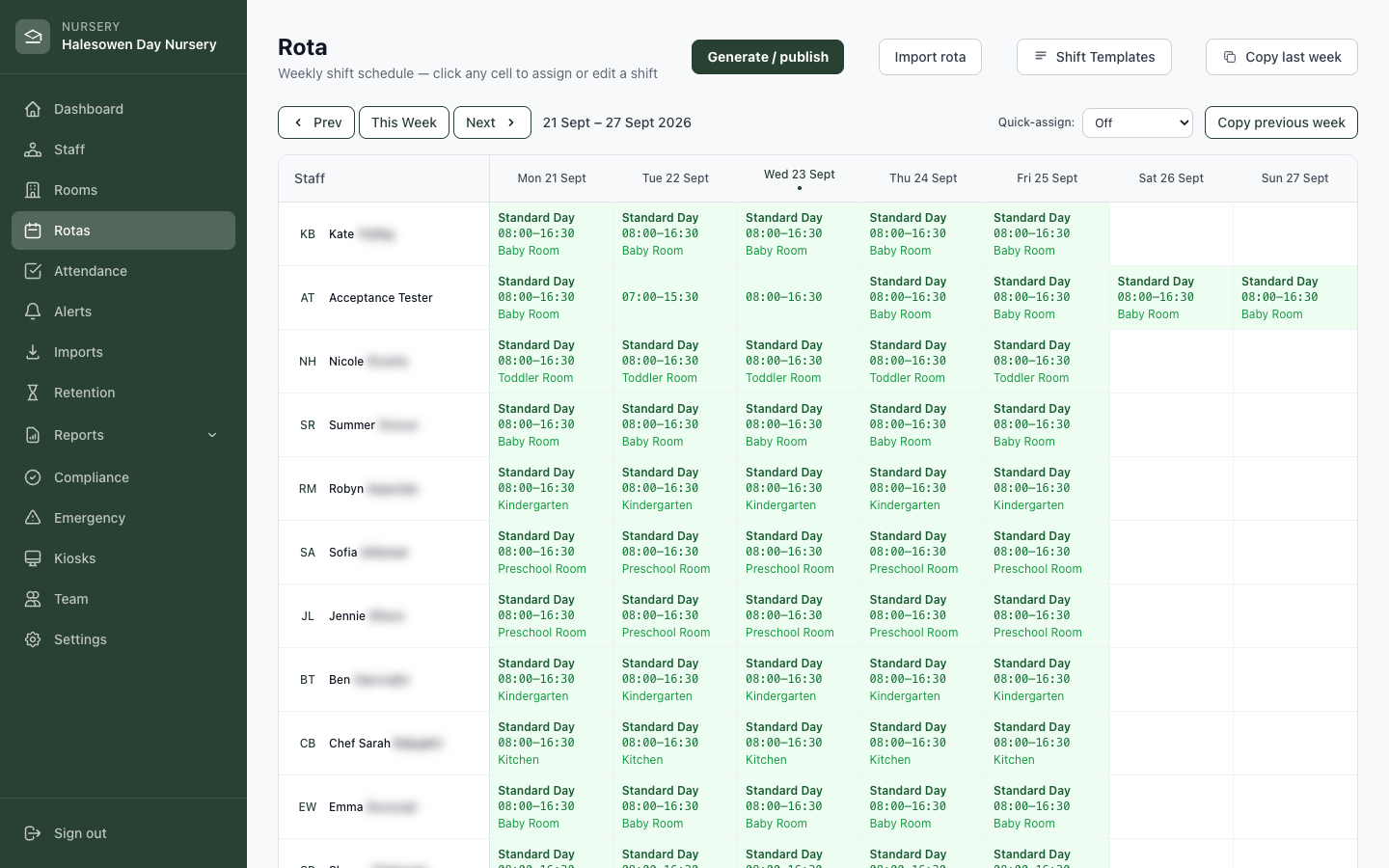This screenshot has width=1389, height=868.
Task: Click the Import rota button
Action: 930,57
